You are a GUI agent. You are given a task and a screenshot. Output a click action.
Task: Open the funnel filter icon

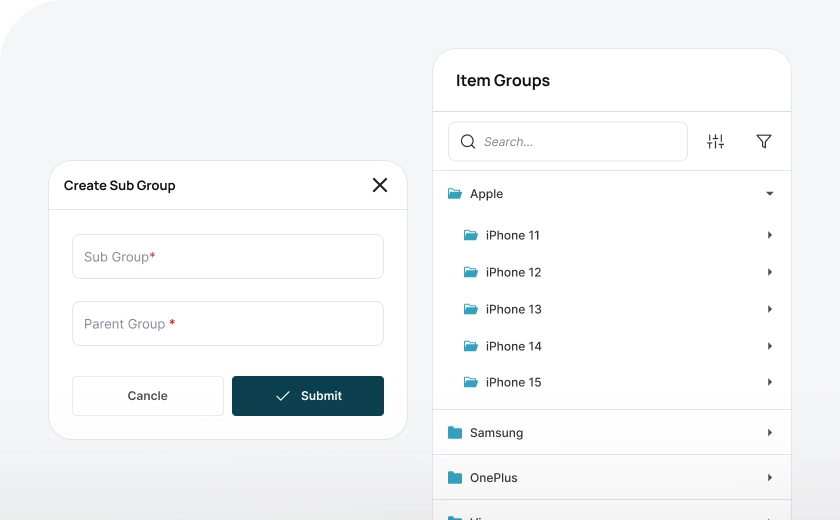coord(763,141)
